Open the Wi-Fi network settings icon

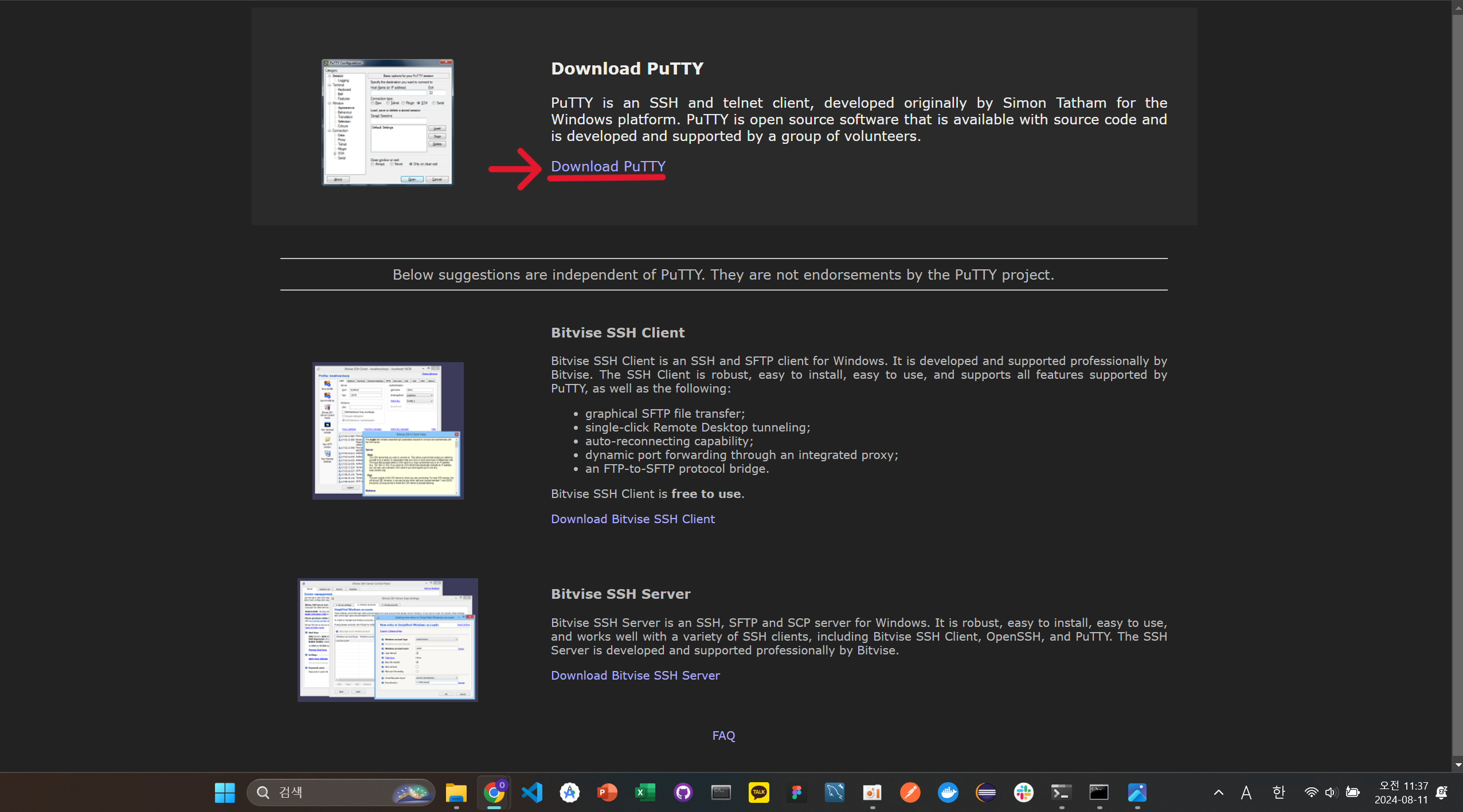[x=1311, y=793]
